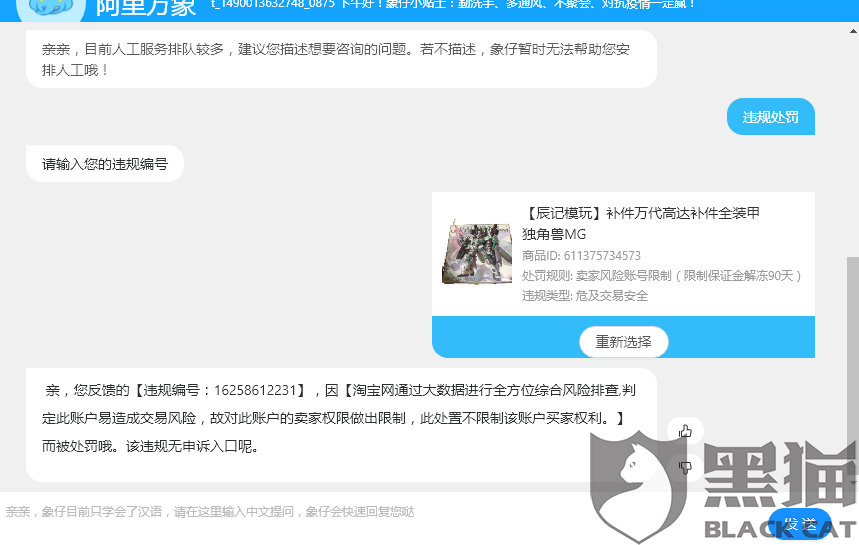Viewport: 859px width, 545px height.
Task: Click the scrollbar up arrow
Action: [x=853, y=31]
